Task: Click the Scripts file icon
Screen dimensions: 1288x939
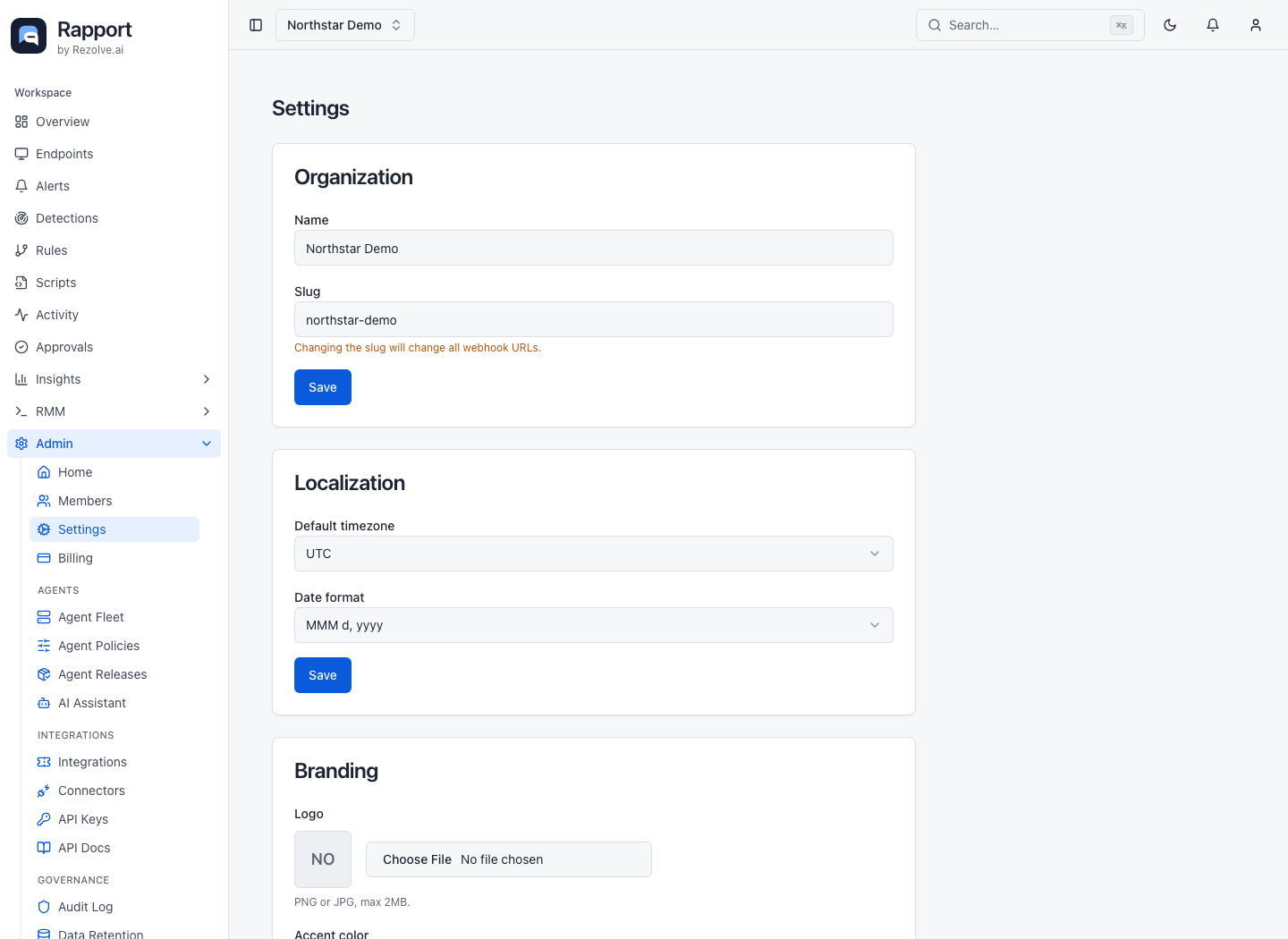Action: pyautogui.click(x=21, y=283)
